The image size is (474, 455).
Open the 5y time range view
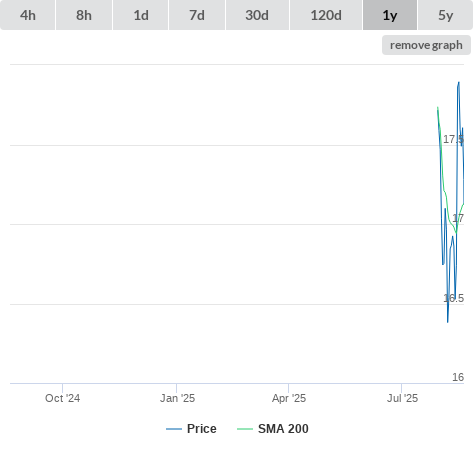[x=445, y=15]
